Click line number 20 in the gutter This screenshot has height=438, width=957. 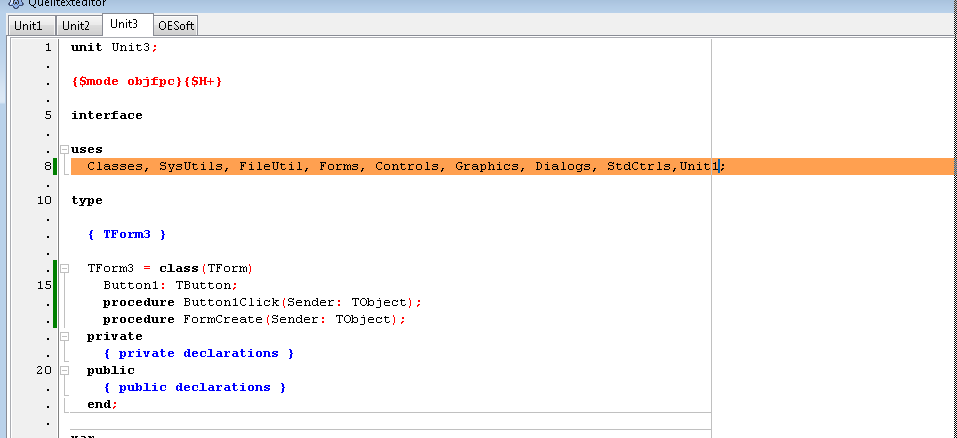pos(43,370)
